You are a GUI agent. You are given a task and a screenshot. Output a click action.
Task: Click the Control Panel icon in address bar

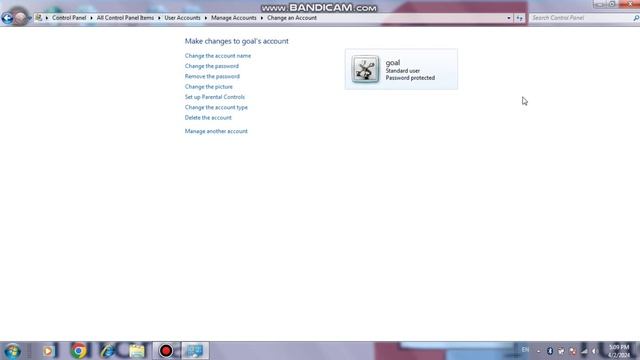pyautogui.click(x=38, y=18)
